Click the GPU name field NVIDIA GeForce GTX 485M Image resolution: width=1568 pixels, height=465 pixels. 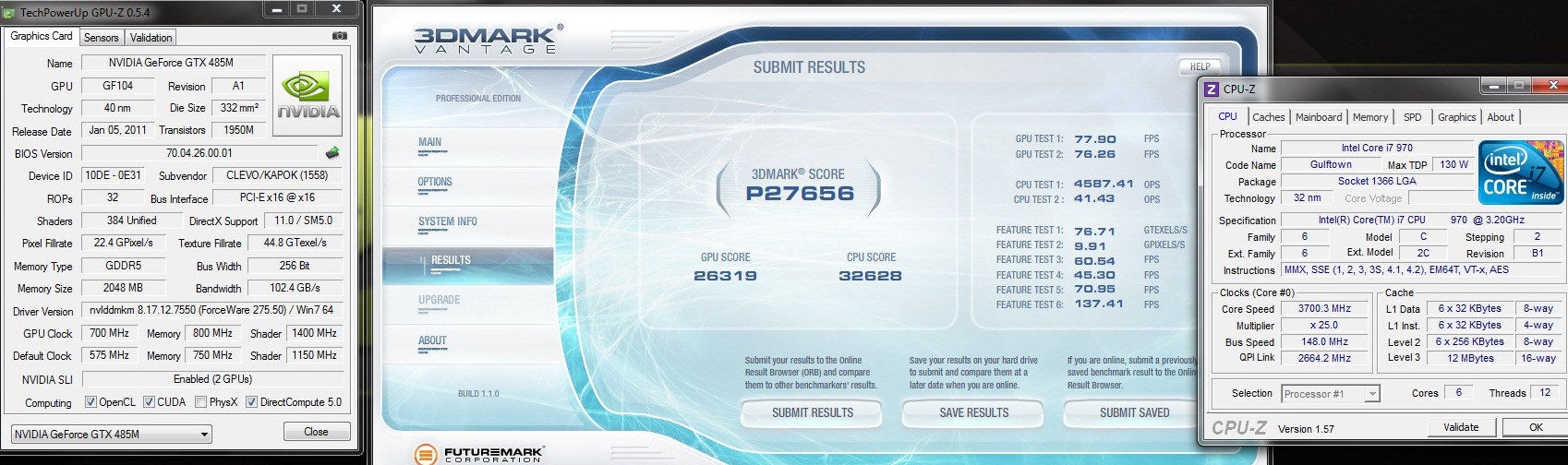tap(174, 63)
